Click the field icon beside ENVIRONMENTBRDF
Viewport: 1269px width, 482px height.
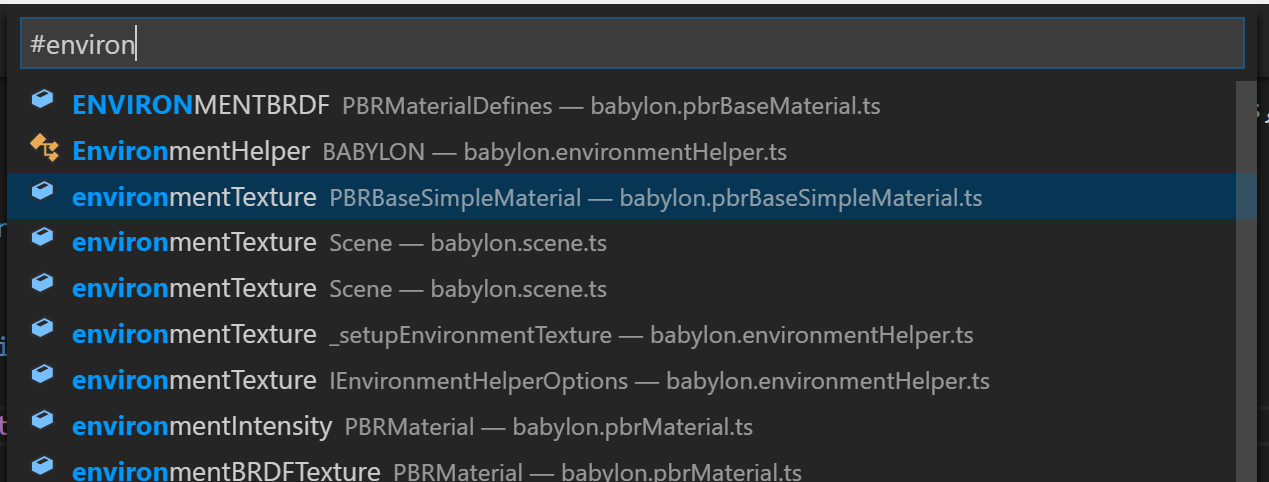click(x=42, y=98)
